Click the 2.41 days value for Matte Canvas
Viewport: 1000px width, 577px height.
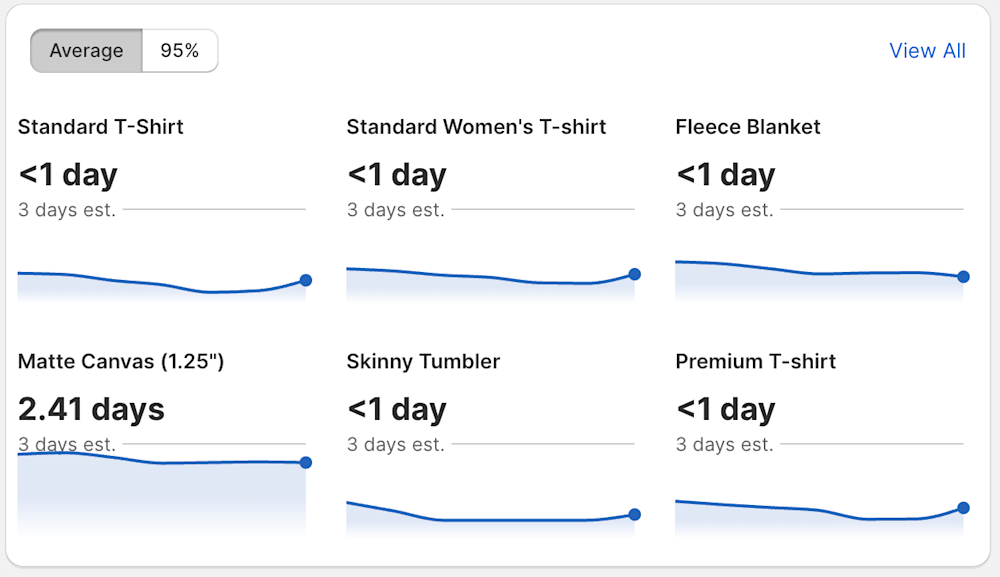click(x=91, y=409)
